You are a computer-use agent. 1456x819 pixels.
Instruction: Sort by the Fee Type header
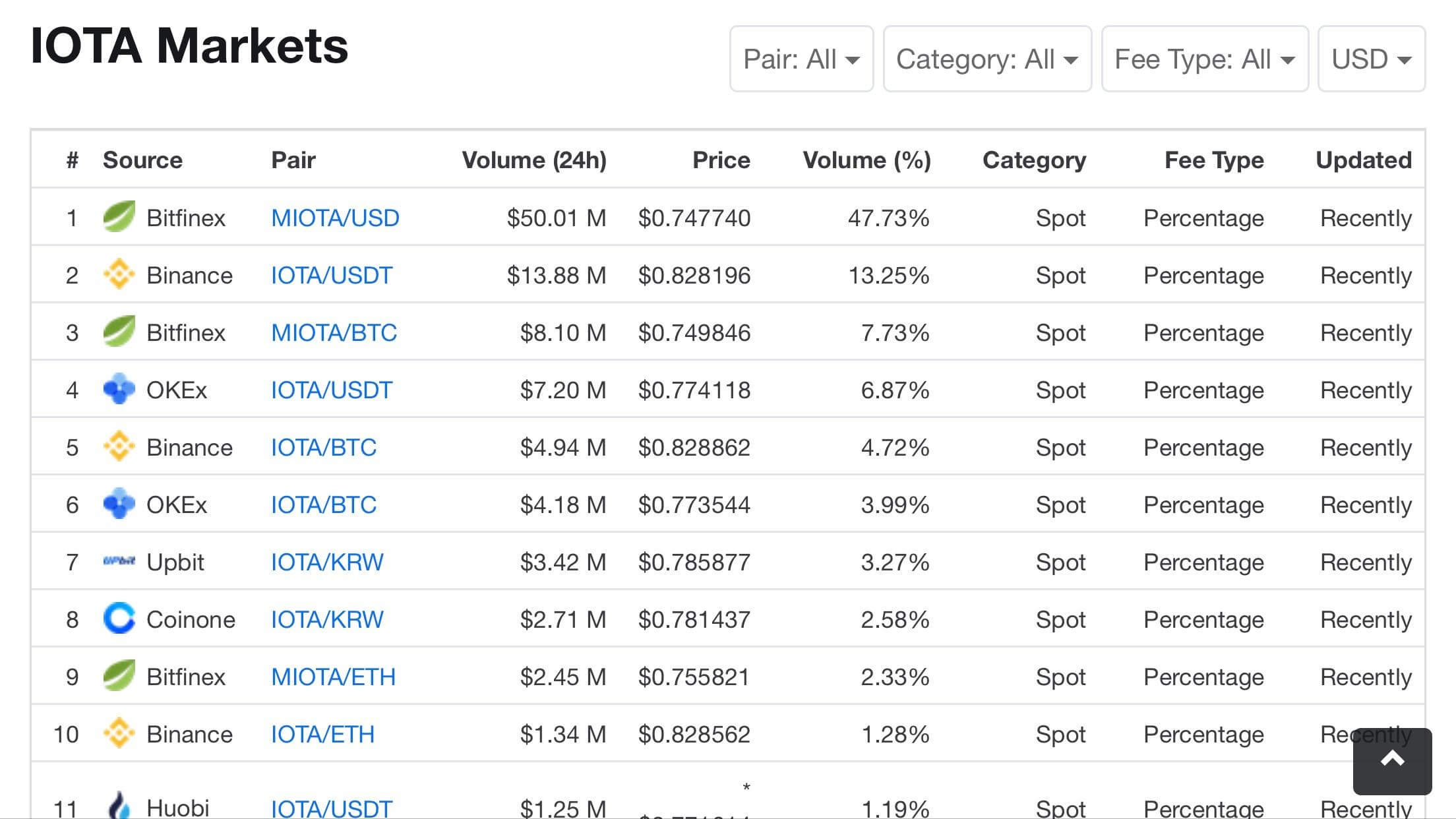(1214, 160)
